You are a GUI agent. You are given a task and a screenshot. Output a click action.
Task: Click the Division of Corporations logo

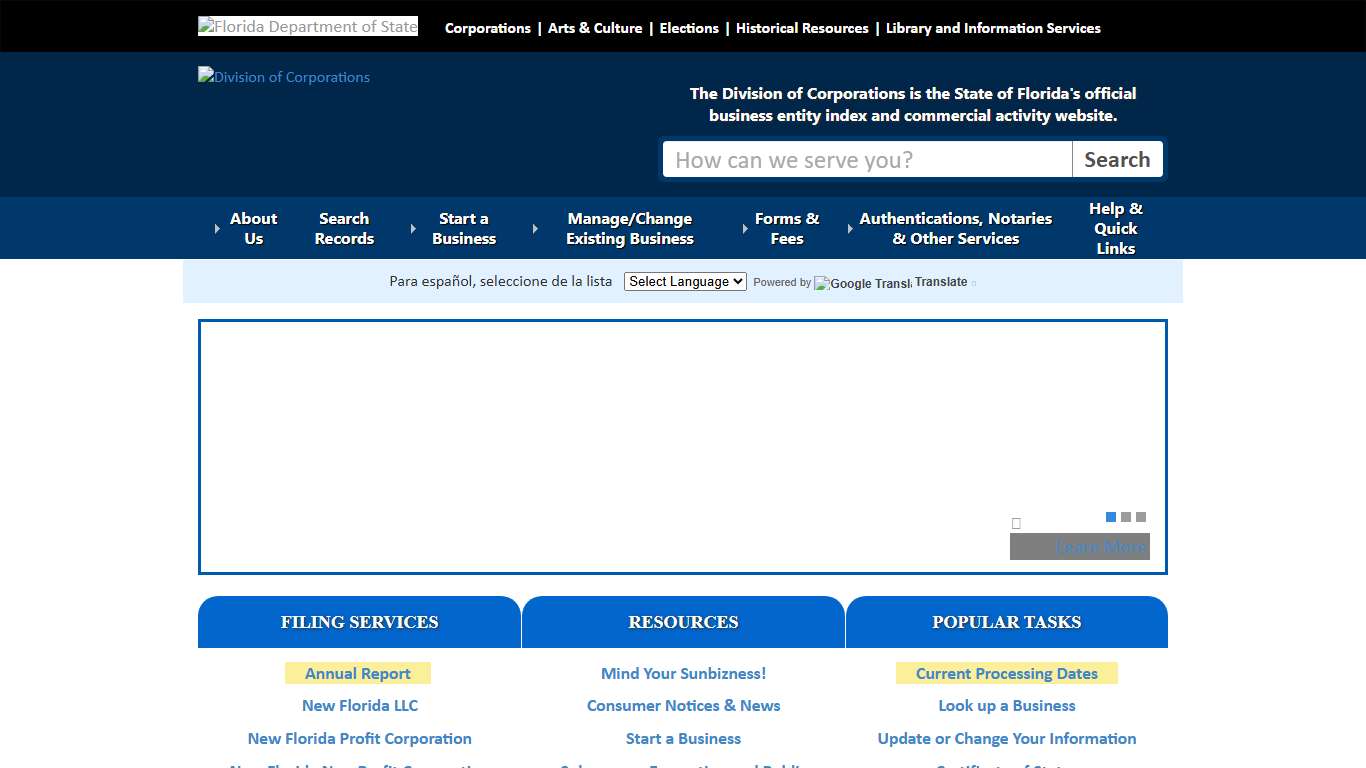pyautogui.click(x=283, y=77)
